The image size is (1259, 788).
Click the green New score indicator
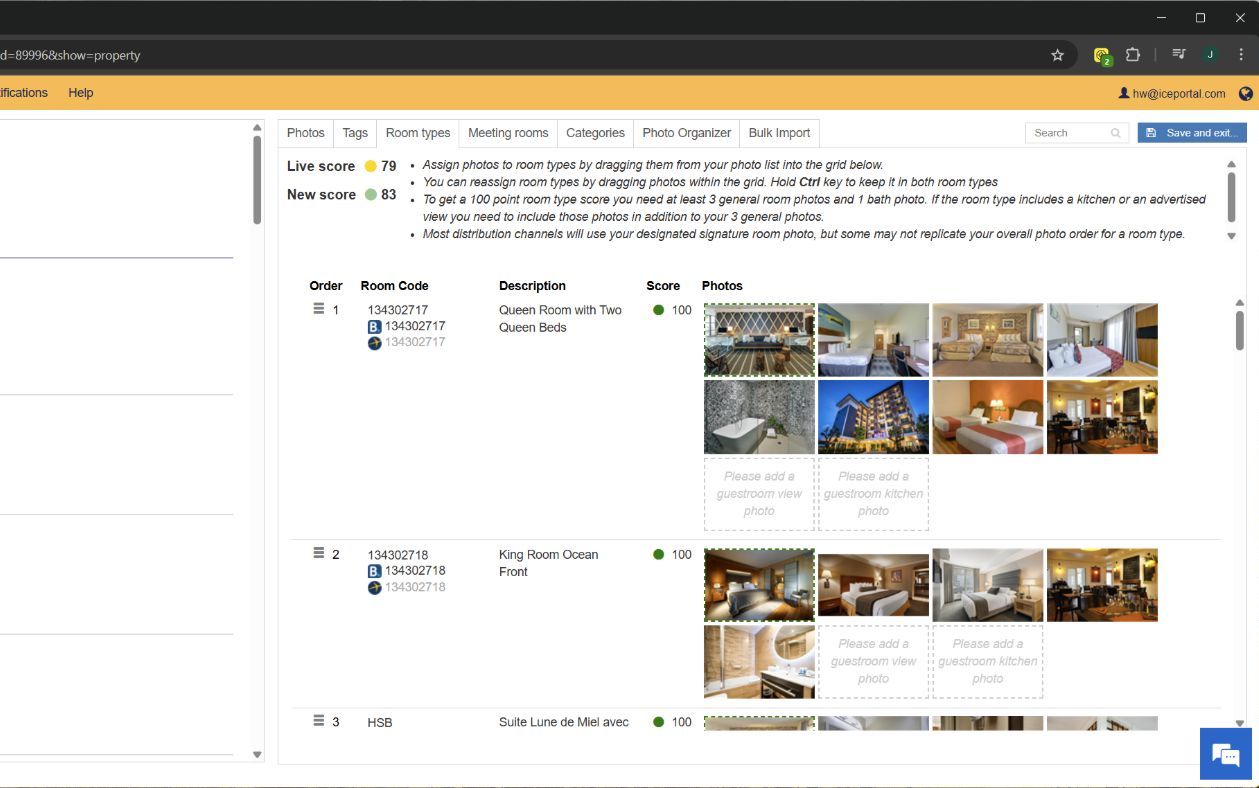pyautogui.click(x=370, y=195)
